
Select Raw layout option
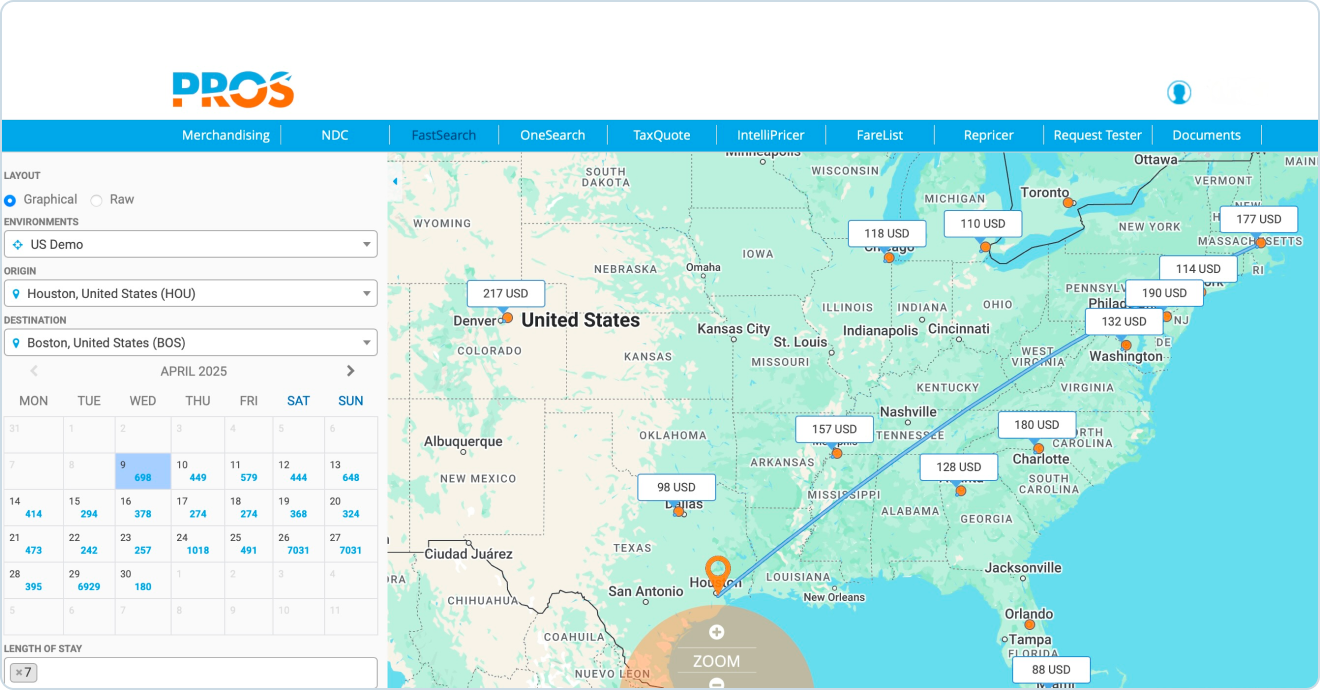(96, 200)
